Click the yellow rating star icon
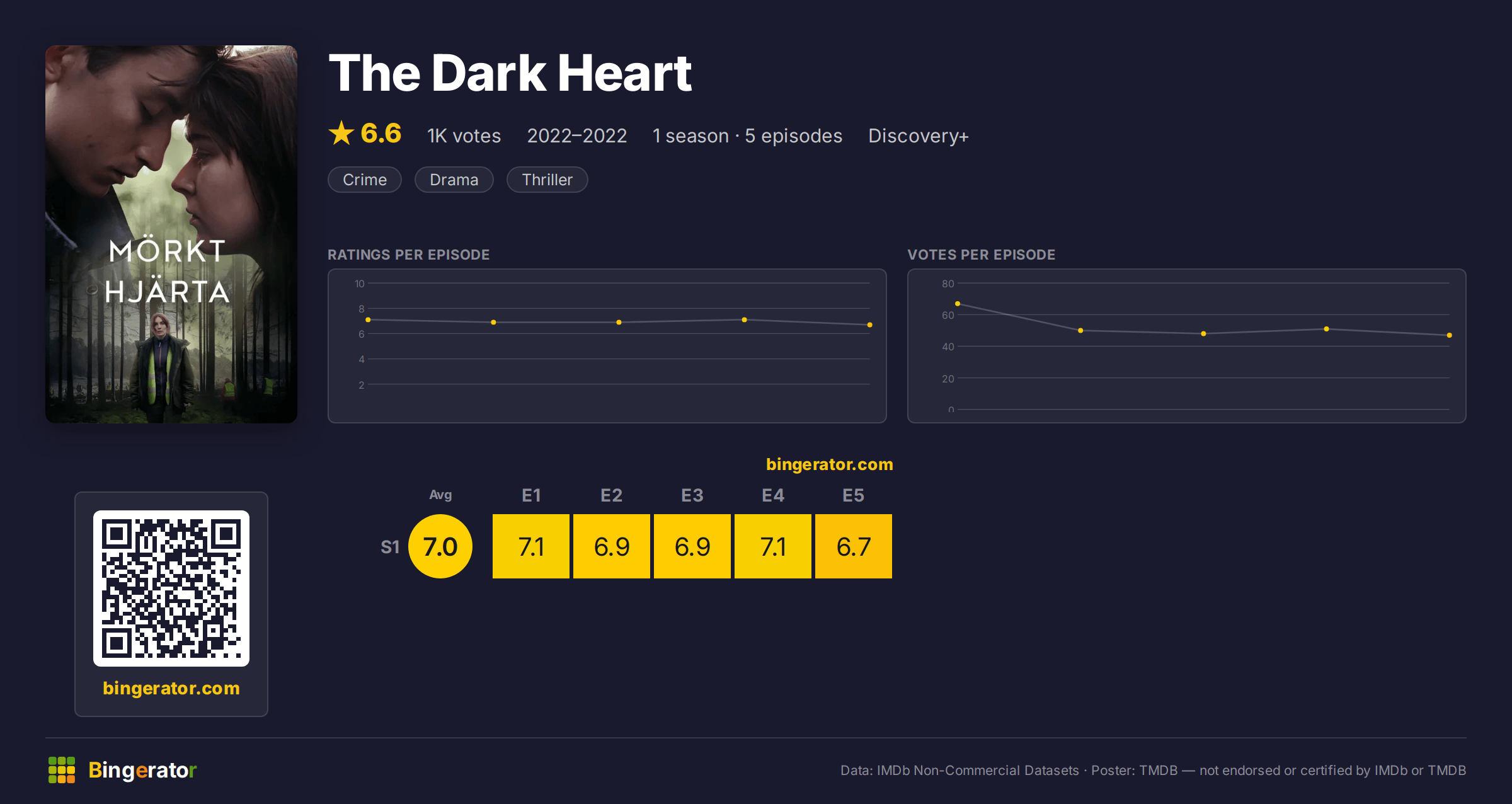 point(341,134)
